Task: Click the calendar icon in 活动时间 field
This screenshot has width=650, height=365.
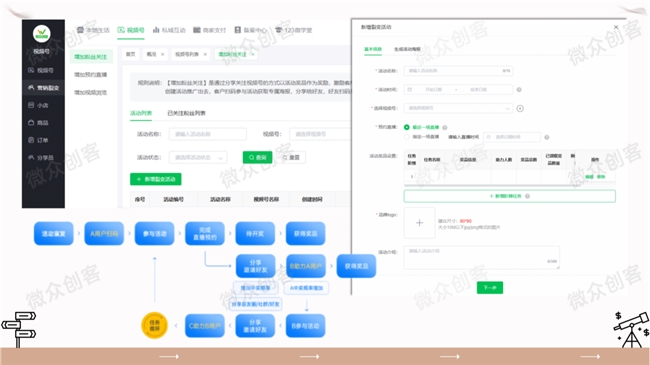Action: (410, 90)
